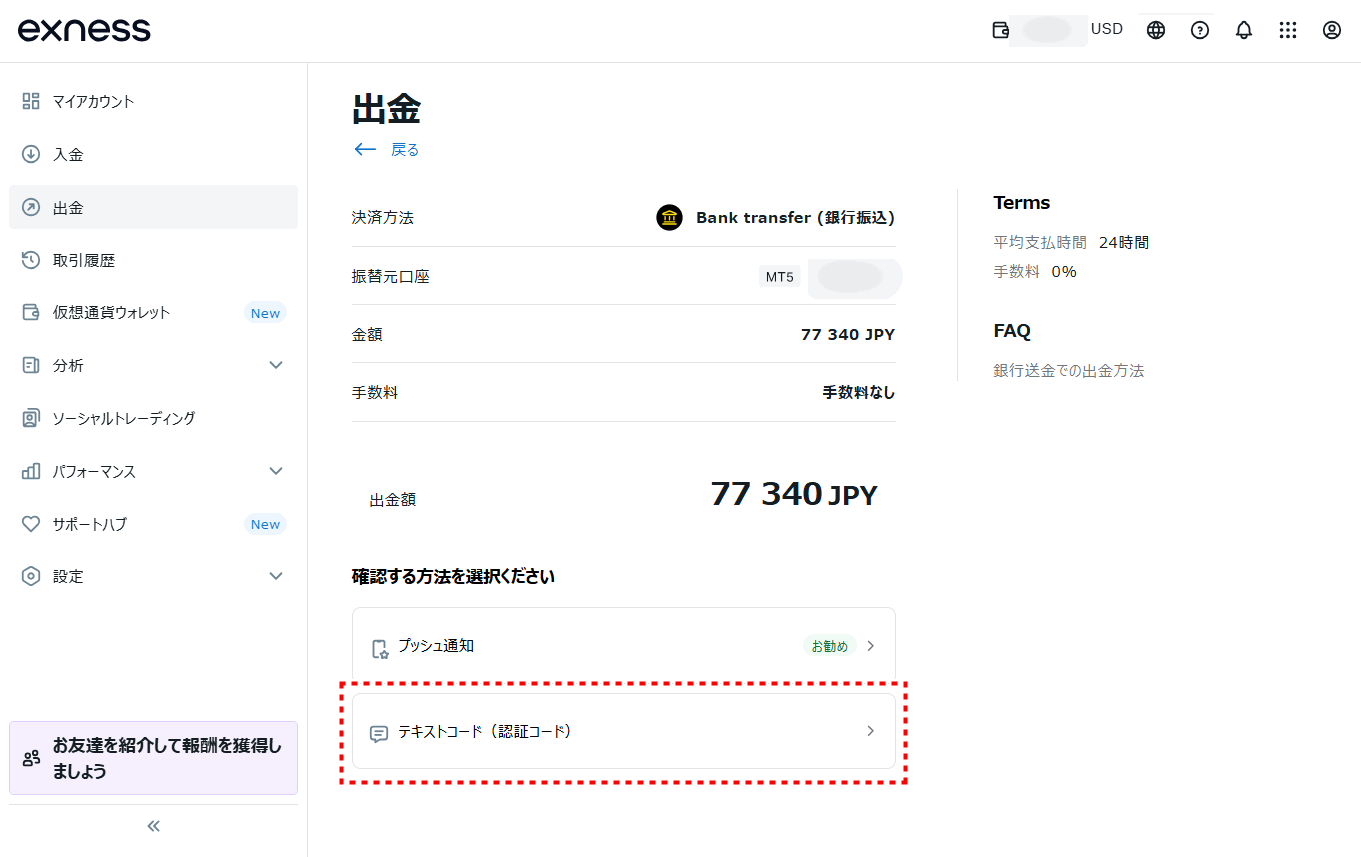Expand the 分析 menu chevron
The width and height of the screenshot is (1361, 857).
click(277, 365)
